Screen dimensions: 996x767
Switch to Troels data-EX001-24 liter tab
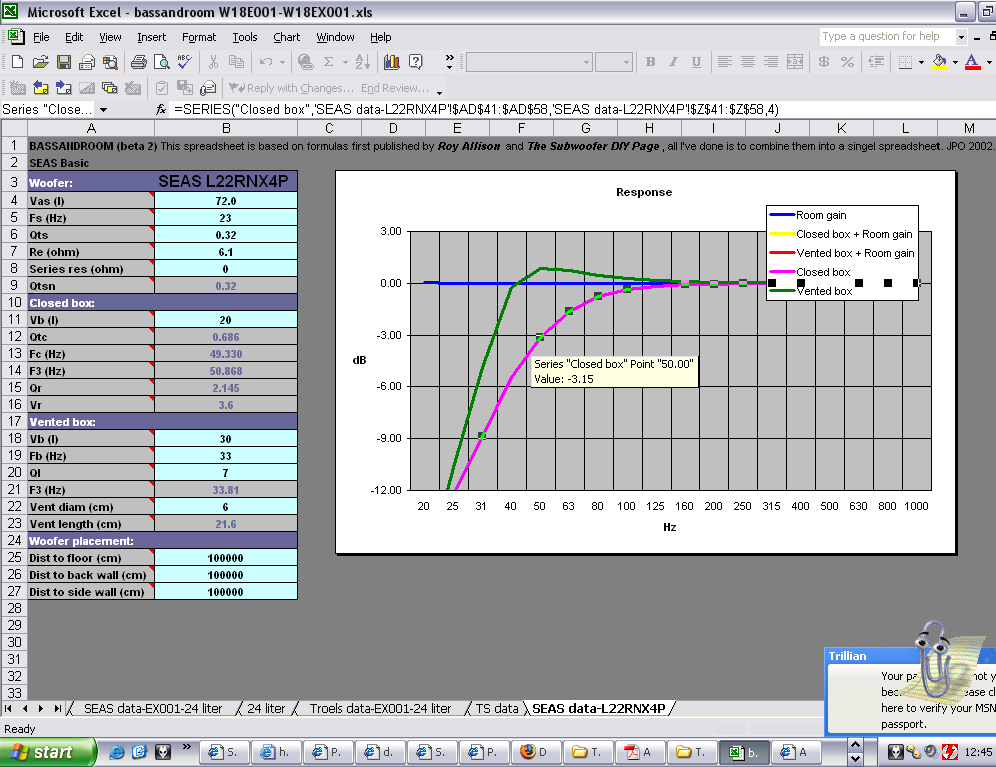tap(380, 709)
